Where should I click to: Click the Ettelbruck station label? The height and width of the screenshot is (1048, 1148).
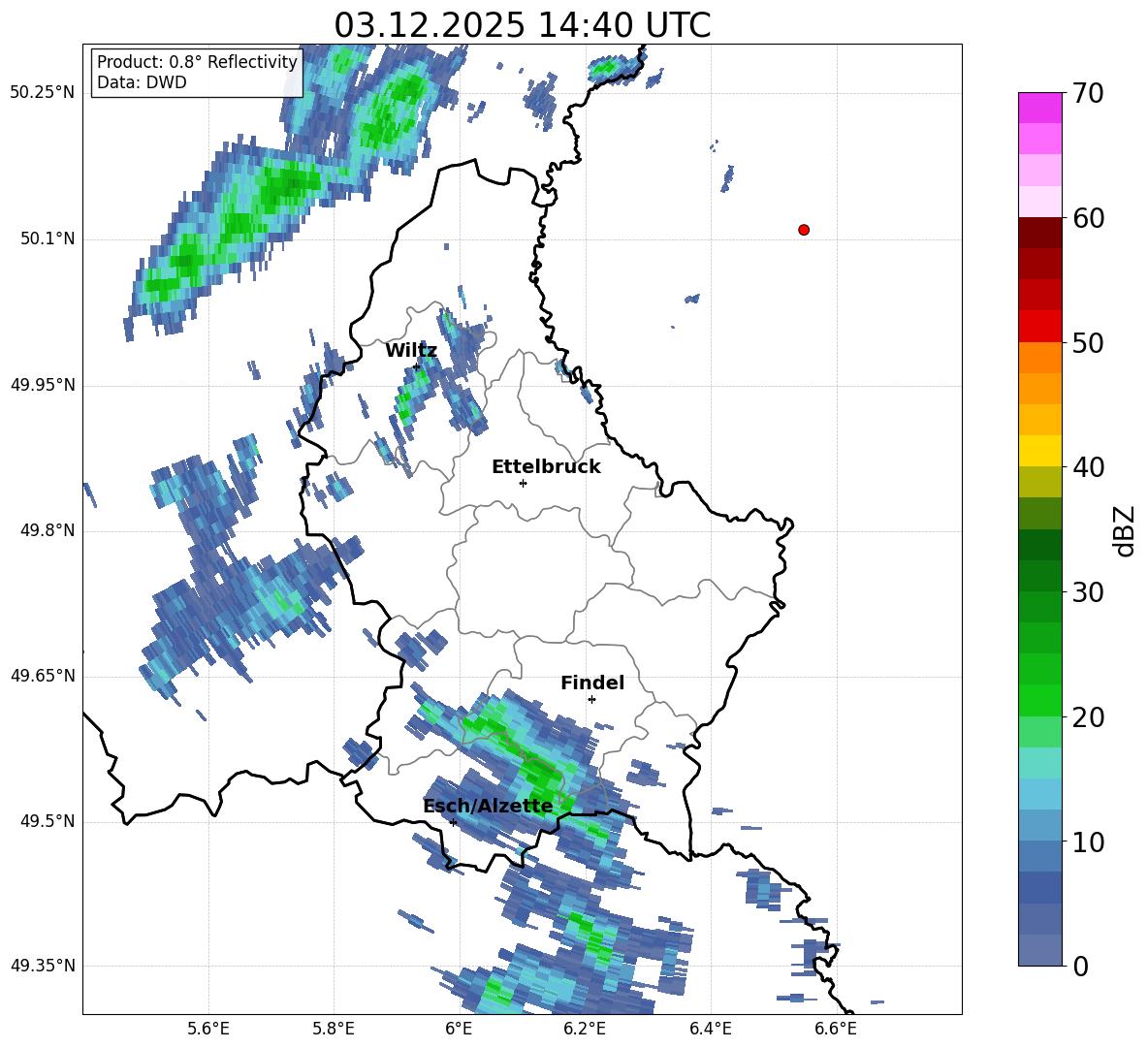546,467
